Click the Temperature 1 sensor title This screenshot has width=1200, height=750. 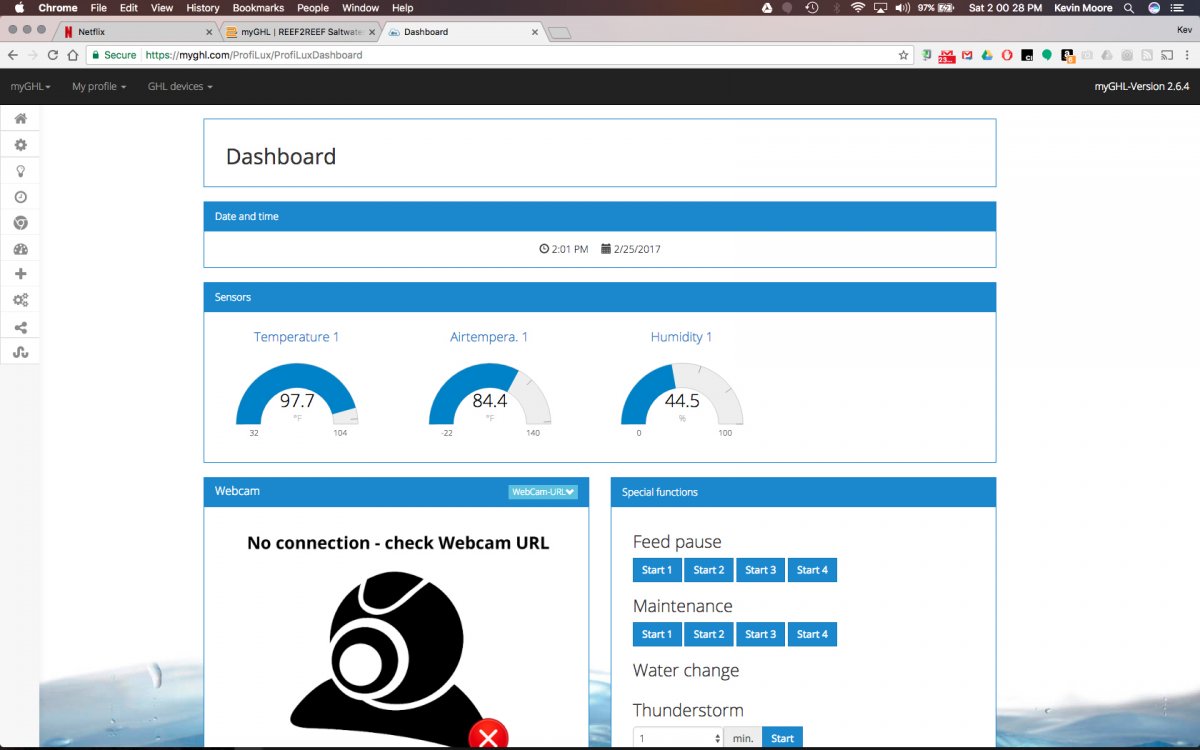pos(296,337)
